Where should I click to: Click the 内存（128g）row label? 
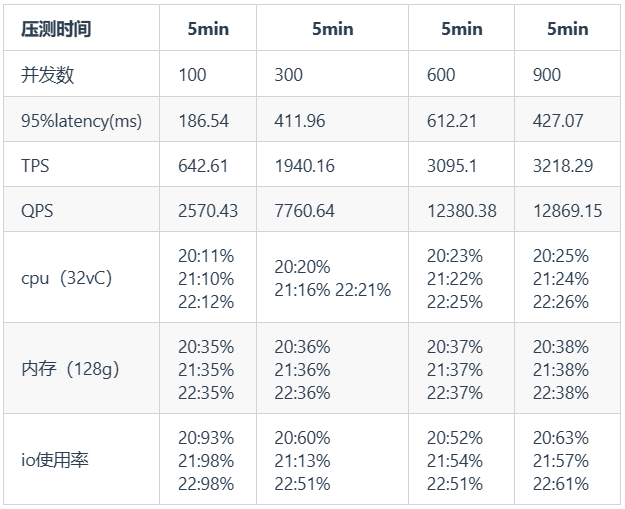[70, 369]
